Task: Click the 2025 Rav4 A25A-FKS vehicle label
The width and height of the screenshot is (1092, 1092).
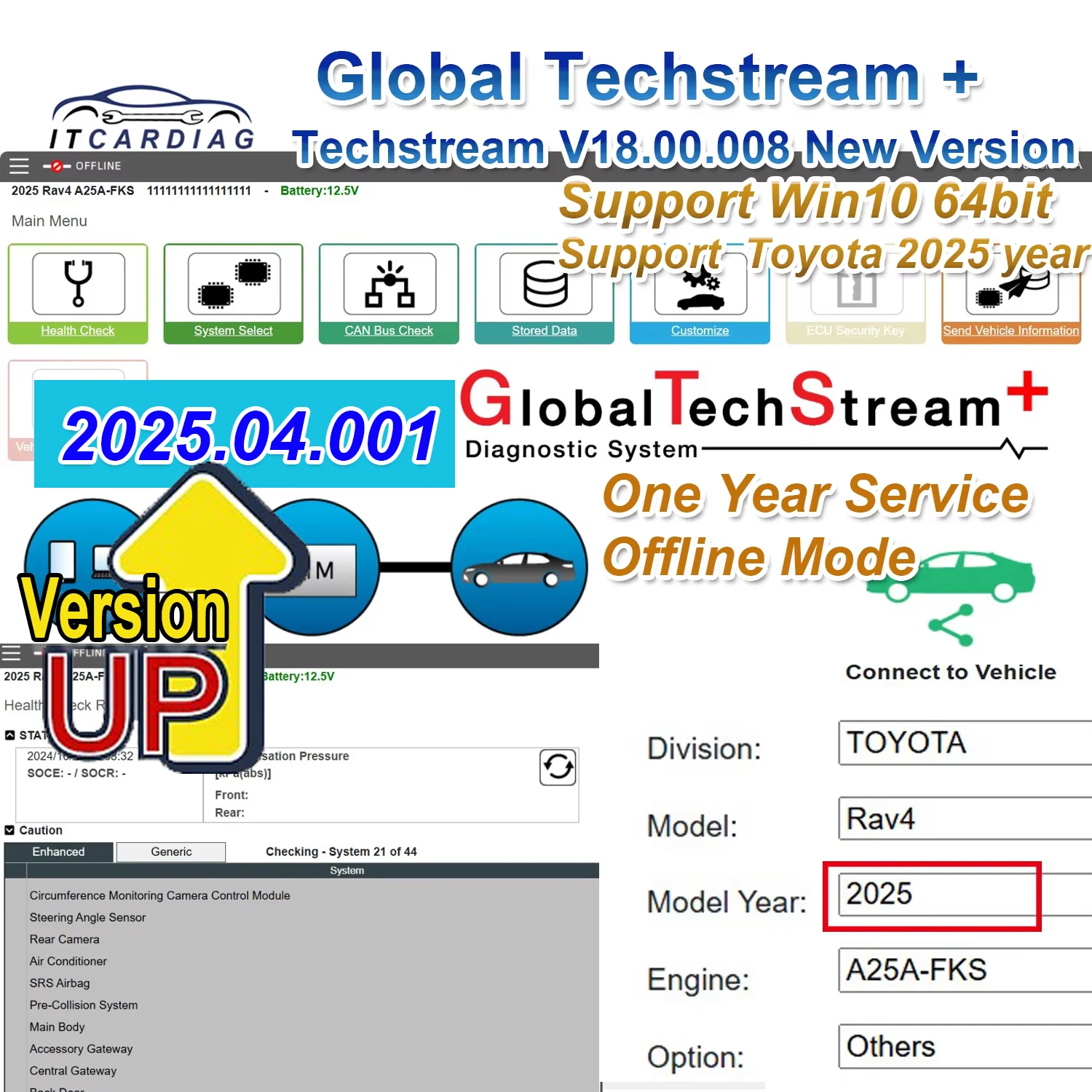Action: pos(73,191)
